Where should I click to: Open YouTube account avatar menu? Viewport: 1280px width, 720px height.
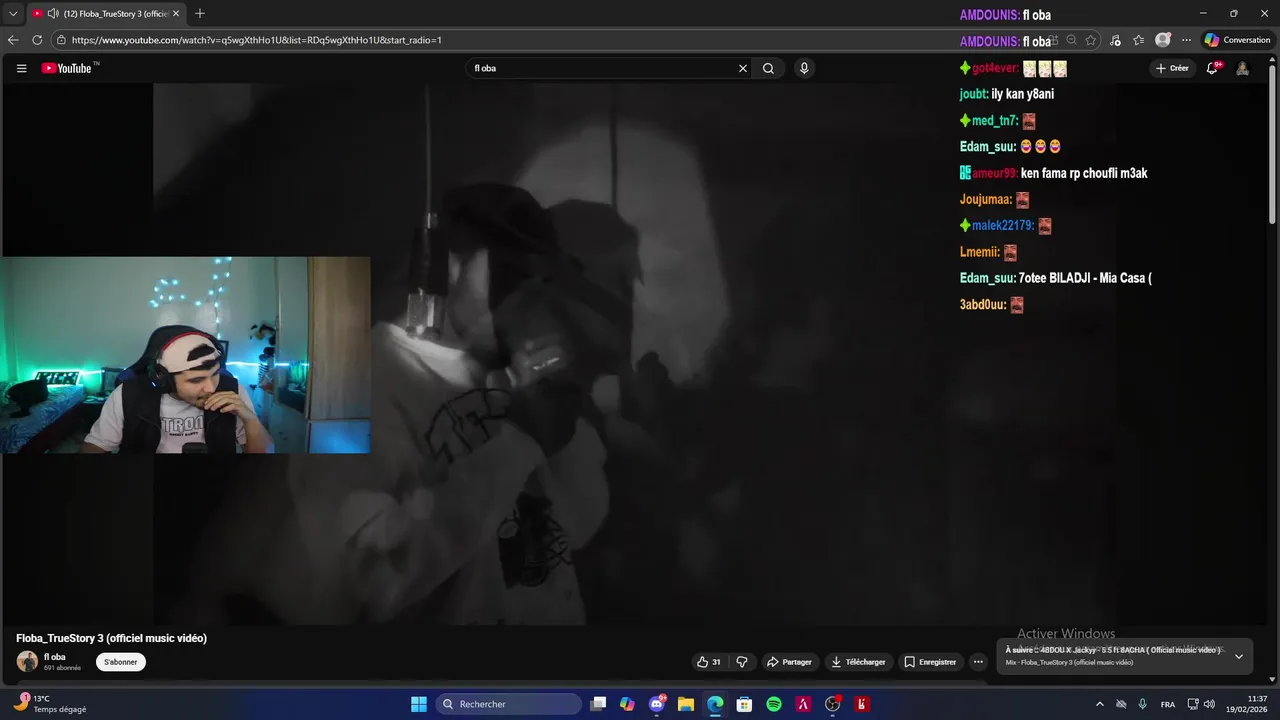click(1242, 68)
